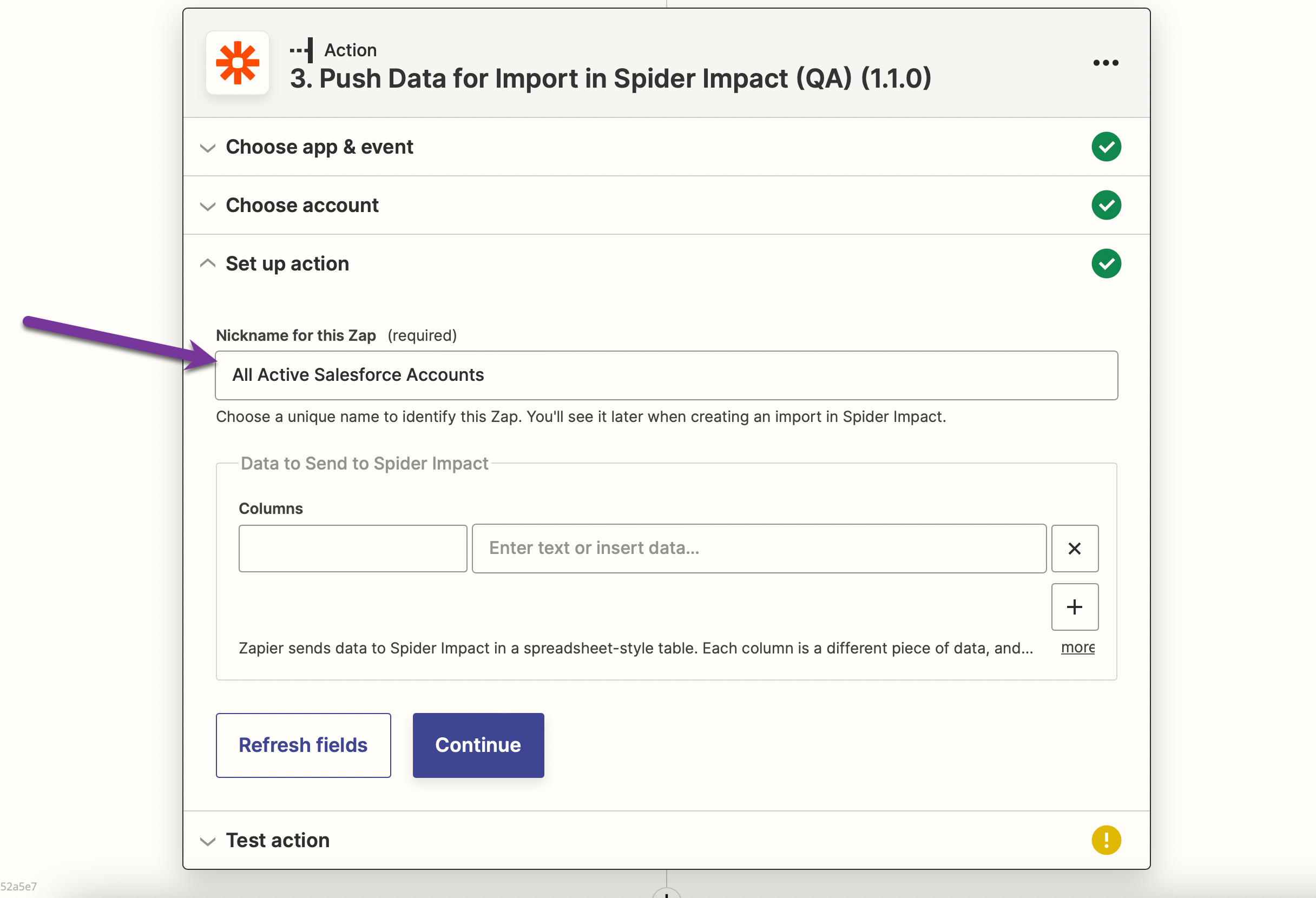Click the Nickname for this Zap label

295,335
